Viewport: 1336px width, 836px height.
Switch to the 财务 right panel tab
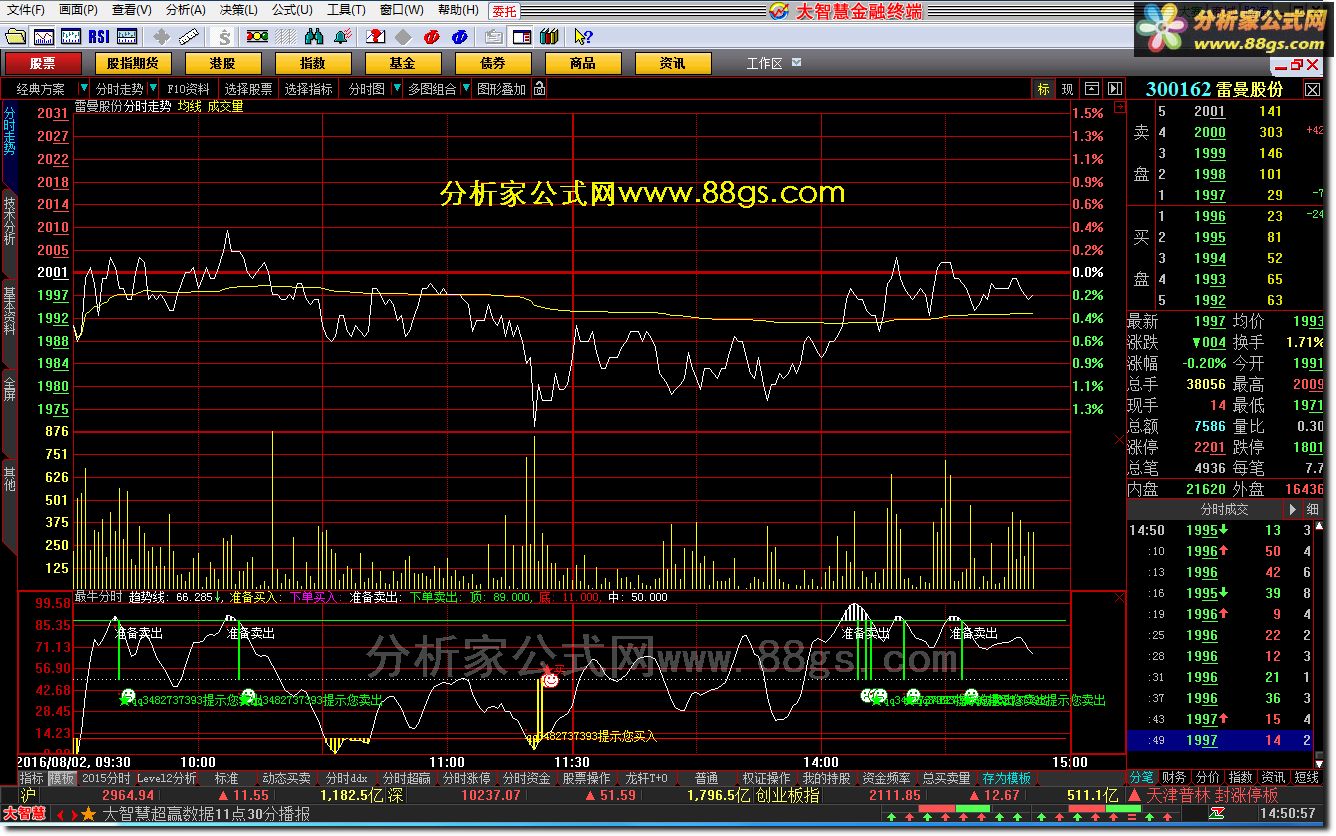pos(1175,777)
